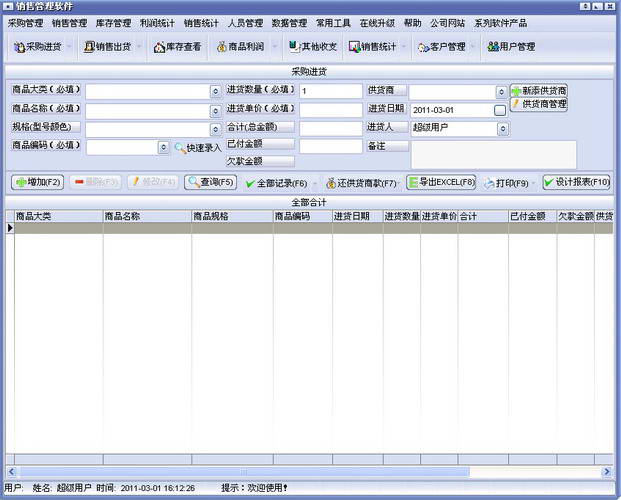Open the arrow next to 客户管理 toolbar button

coord(473,47)
